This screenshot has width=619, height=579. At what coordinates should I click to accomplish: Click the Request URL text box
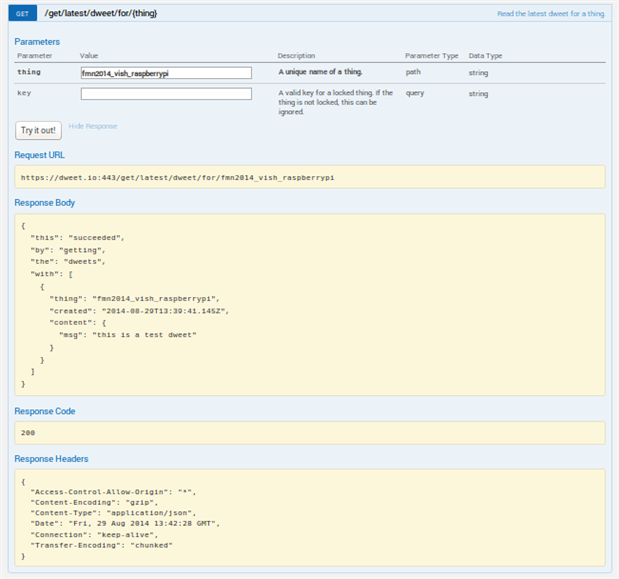(310, 176)
